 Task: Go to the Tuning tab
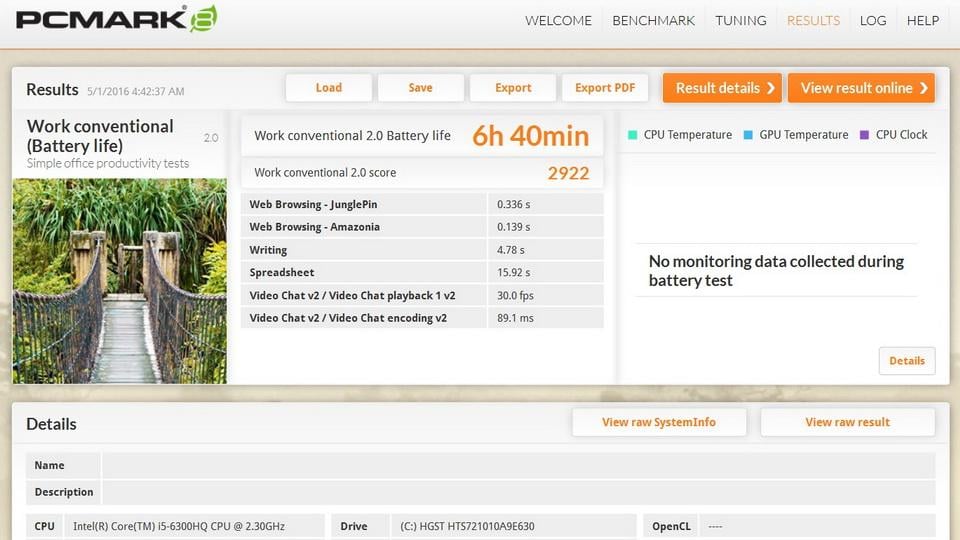[x=741, y=21]
